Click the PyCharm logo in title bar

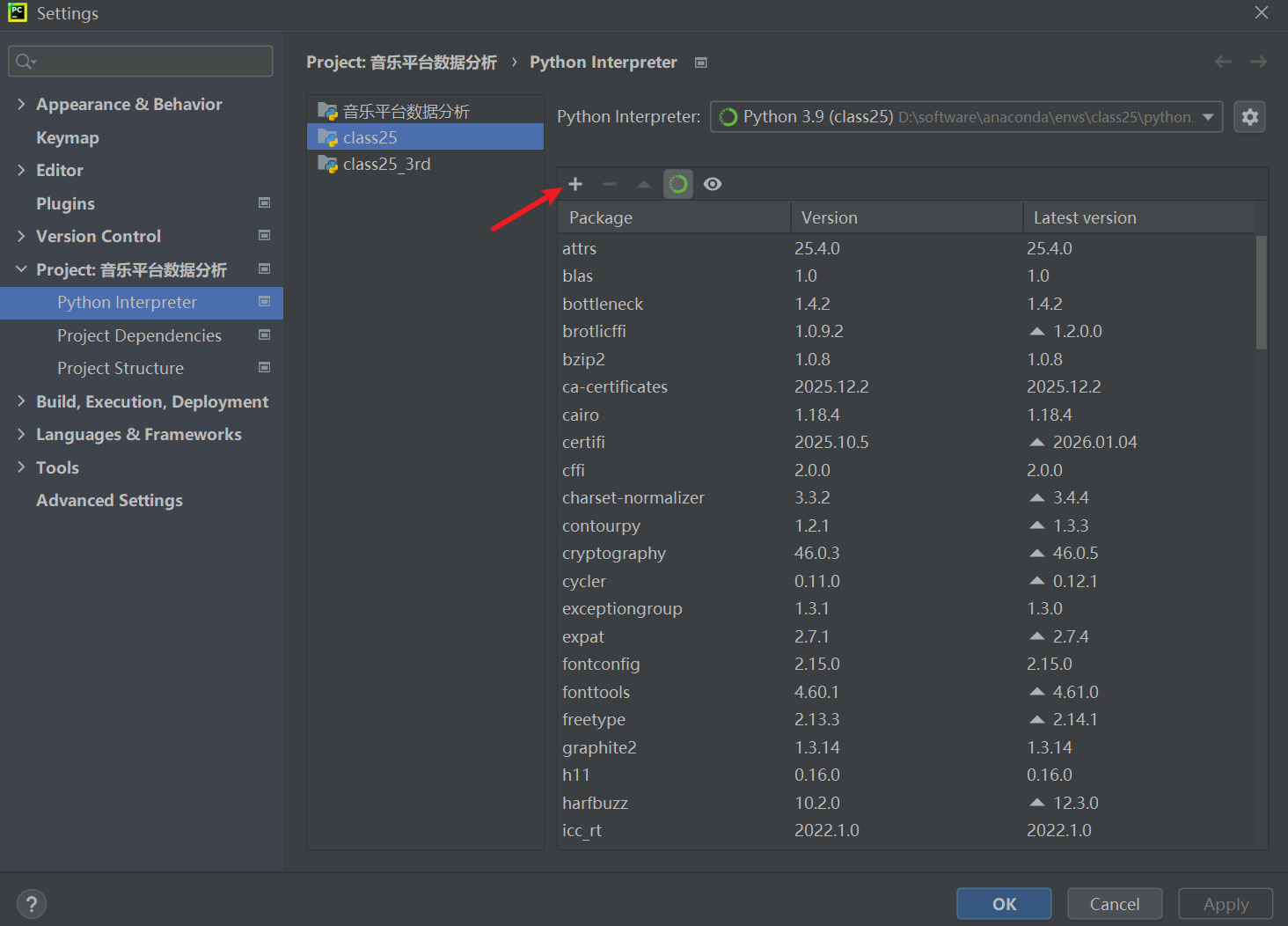pyautogui.click(x=18, y=12)
